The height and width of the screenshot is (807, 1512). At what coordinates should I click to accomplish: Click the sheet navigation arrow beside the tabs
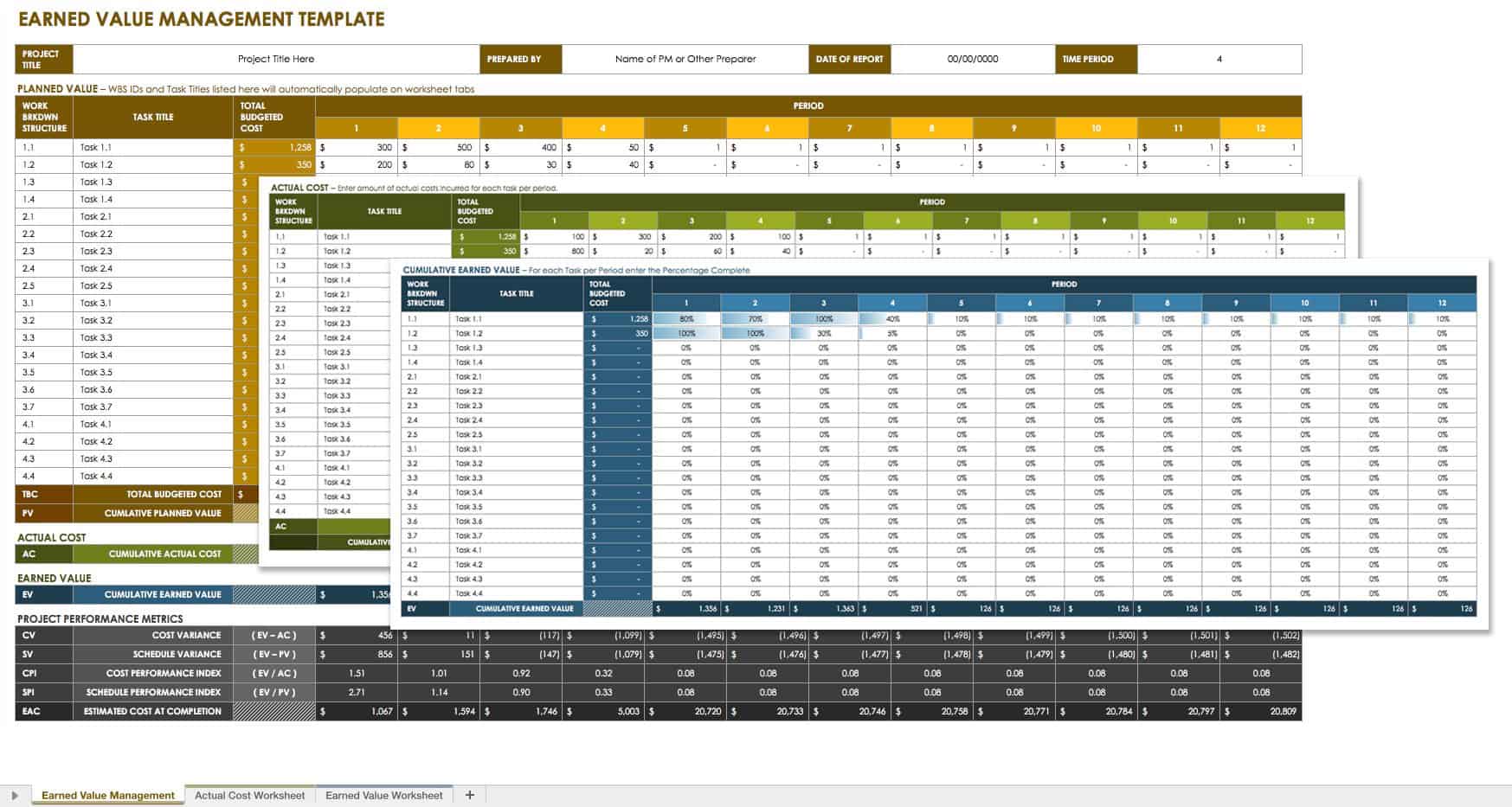coord(15,796)
